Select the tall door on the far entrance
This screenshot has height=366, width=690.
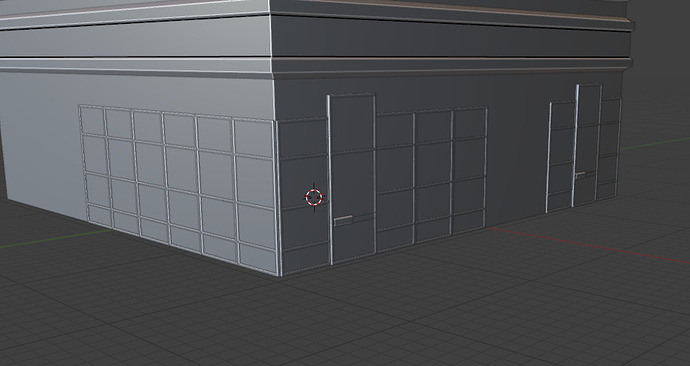(587, 145)
